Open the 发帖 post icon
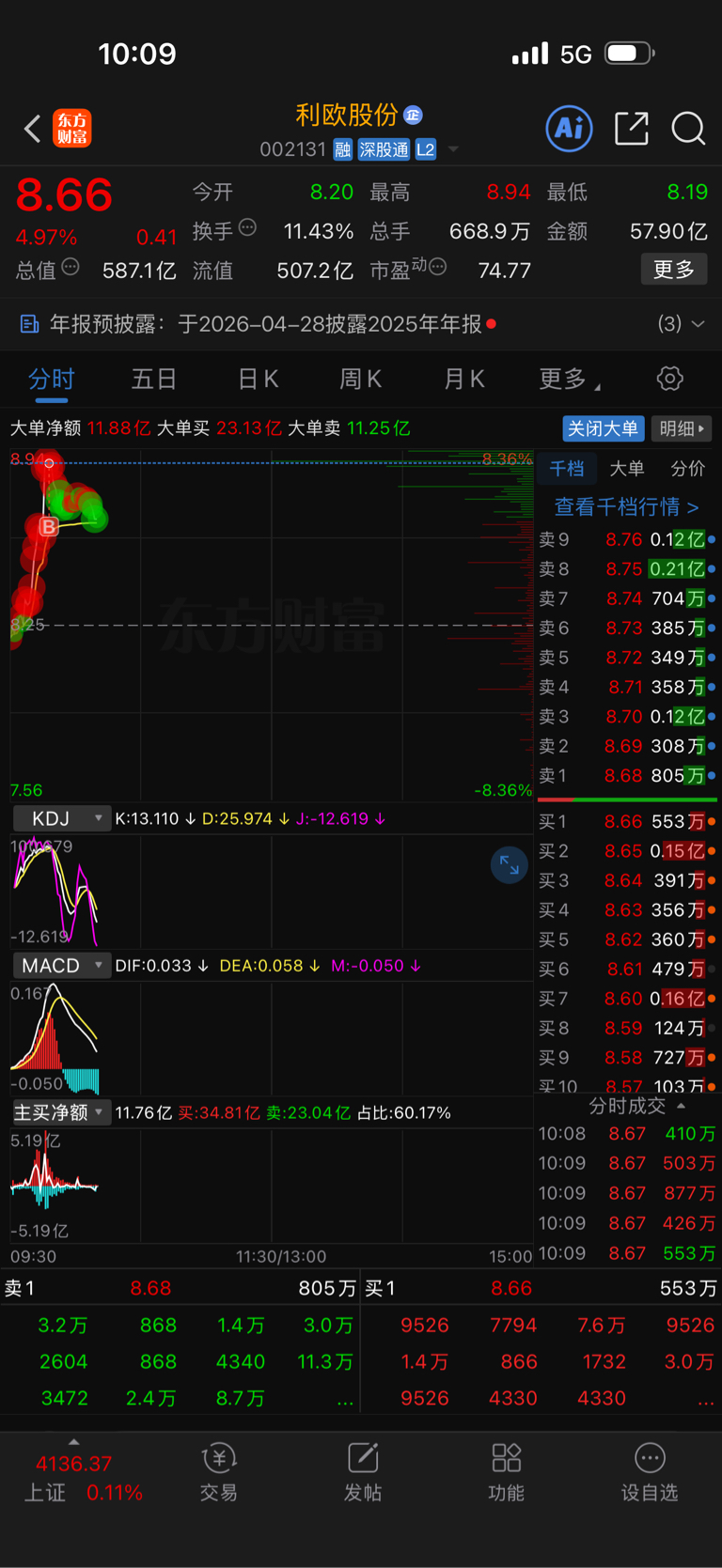The width and height of the screenshot is (722, 1568). pyautogui.click(x=363, y=1471)
